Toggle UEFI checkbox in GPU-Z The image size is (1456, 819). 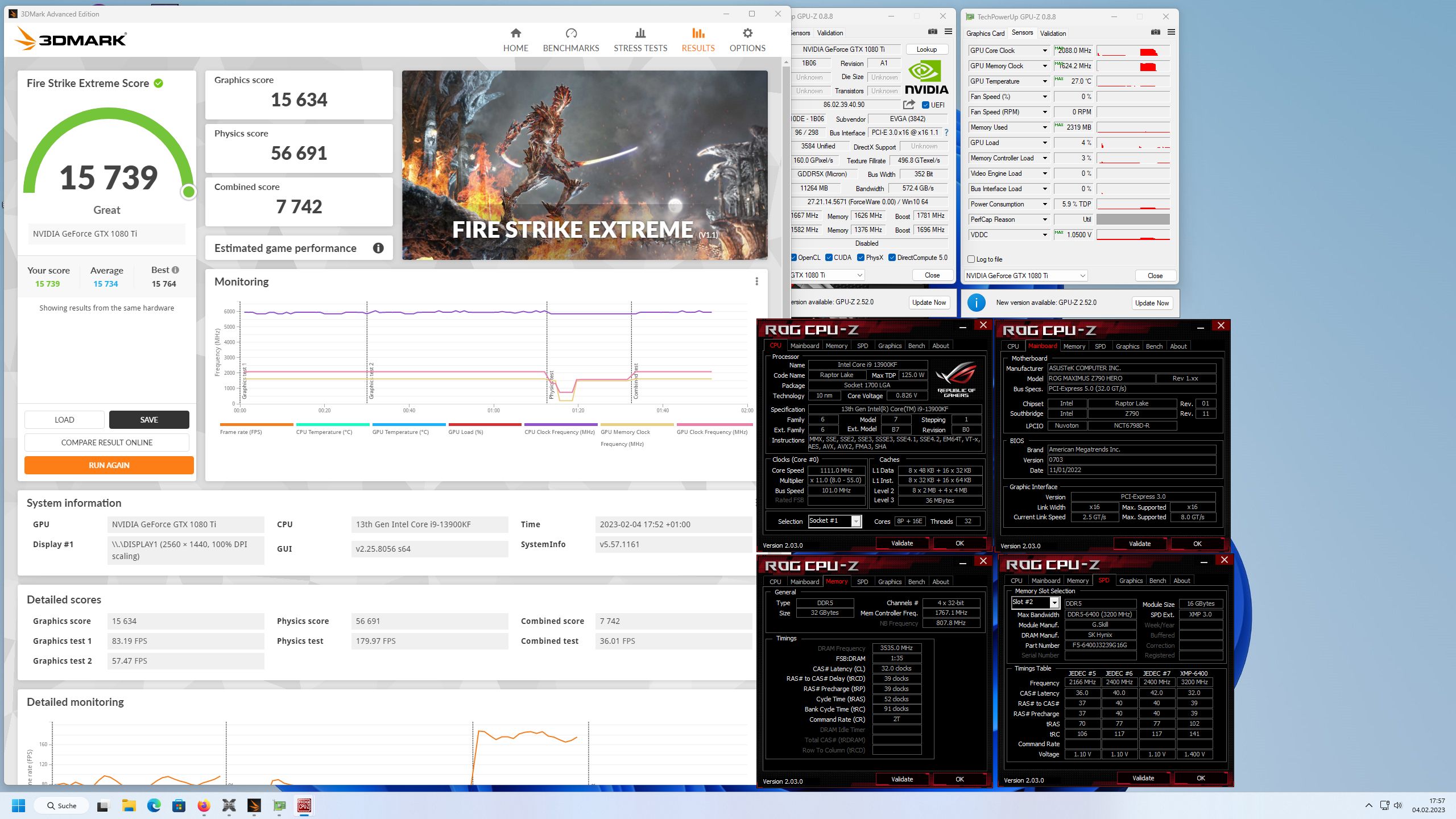(926, 105)
